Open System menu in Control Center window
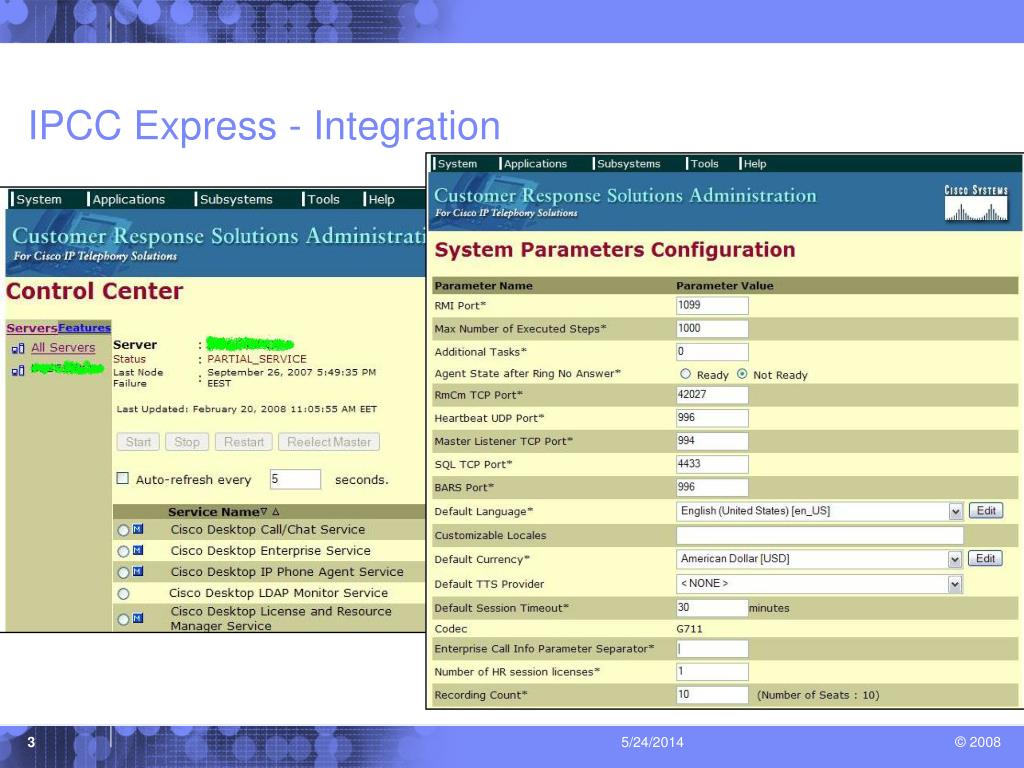This screenshot has height=768, width=1024. pyautogui.click(x=39, y=199)
